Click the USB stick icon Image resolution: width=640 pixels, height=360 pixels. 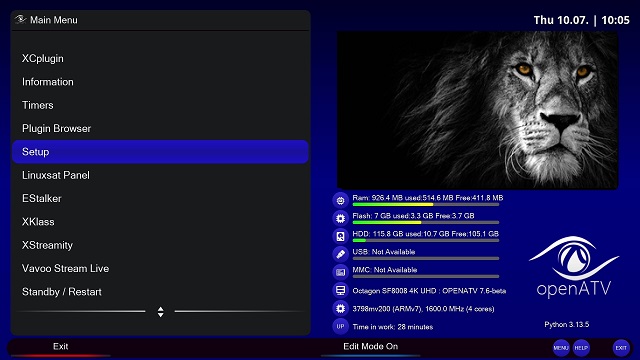[340, 254]
